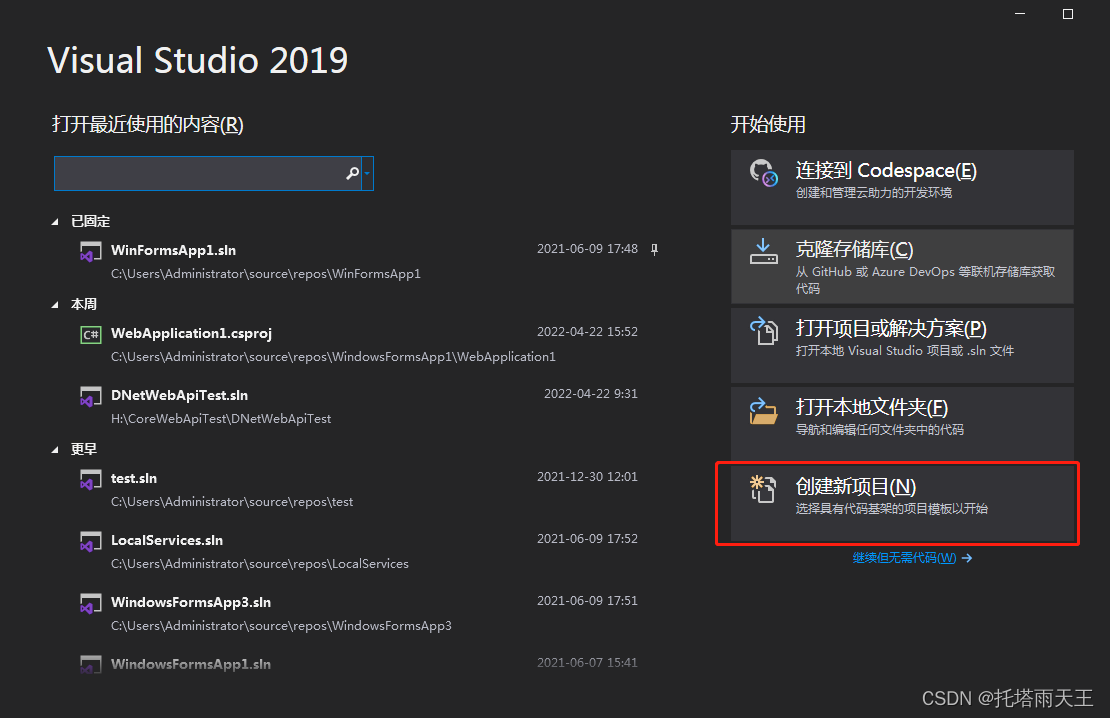Click the clone repository download icon
Viewport: 1110px width, 718px height.
click(764, 251)
